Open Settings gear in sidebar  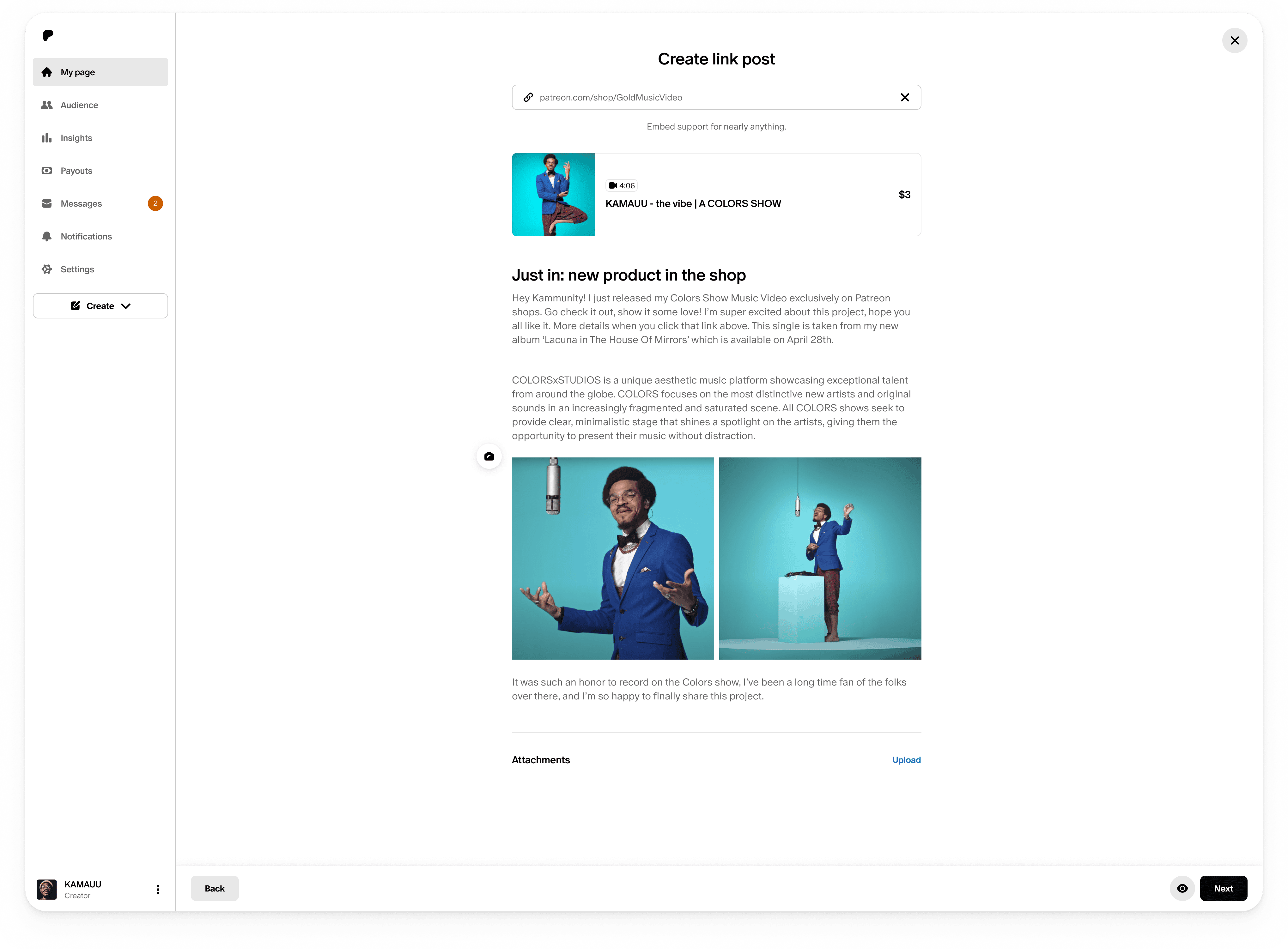click(x=47, y=269)
